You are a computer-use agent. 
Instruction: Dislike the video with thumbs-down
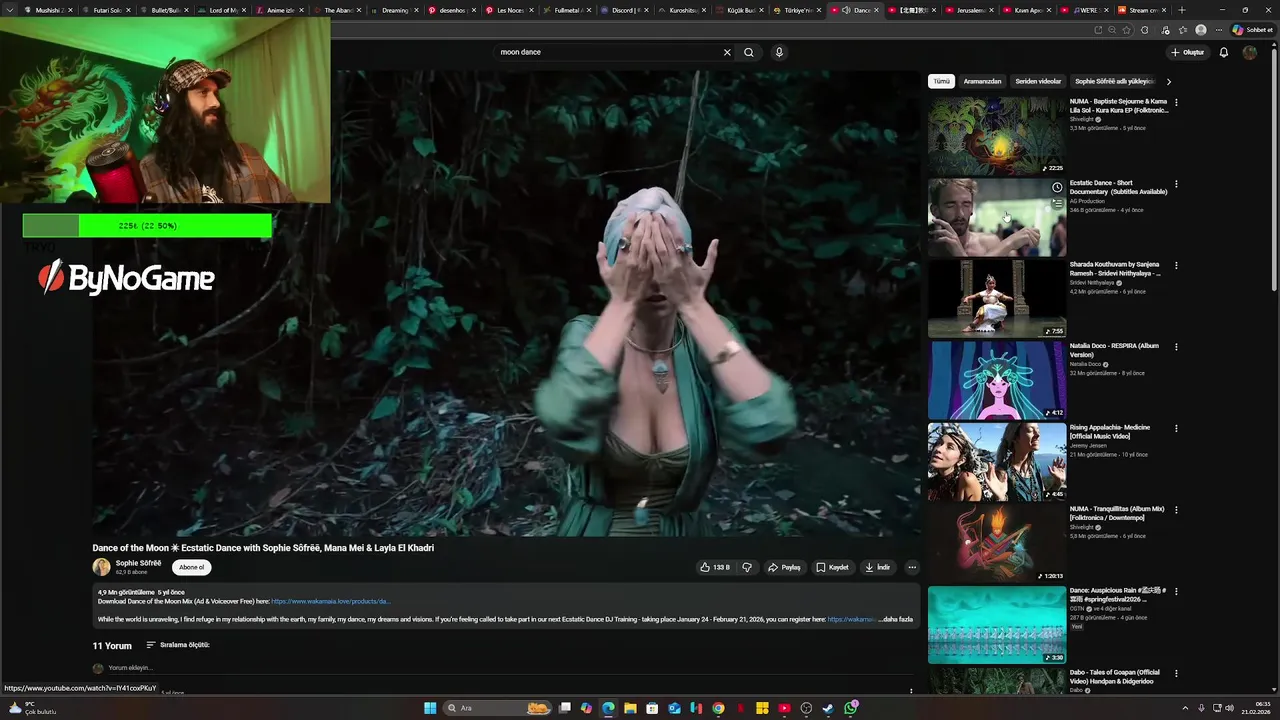click(x=746, y=567)
